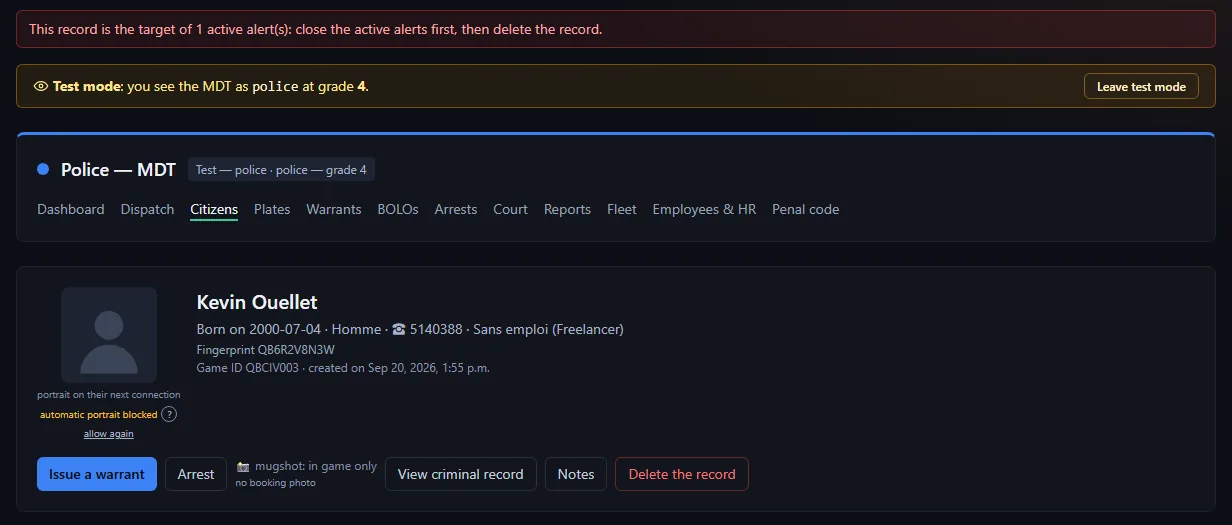This screenshot has height=525, width=1232.
Task: Click Delete the record button
Action: (682, 474)
